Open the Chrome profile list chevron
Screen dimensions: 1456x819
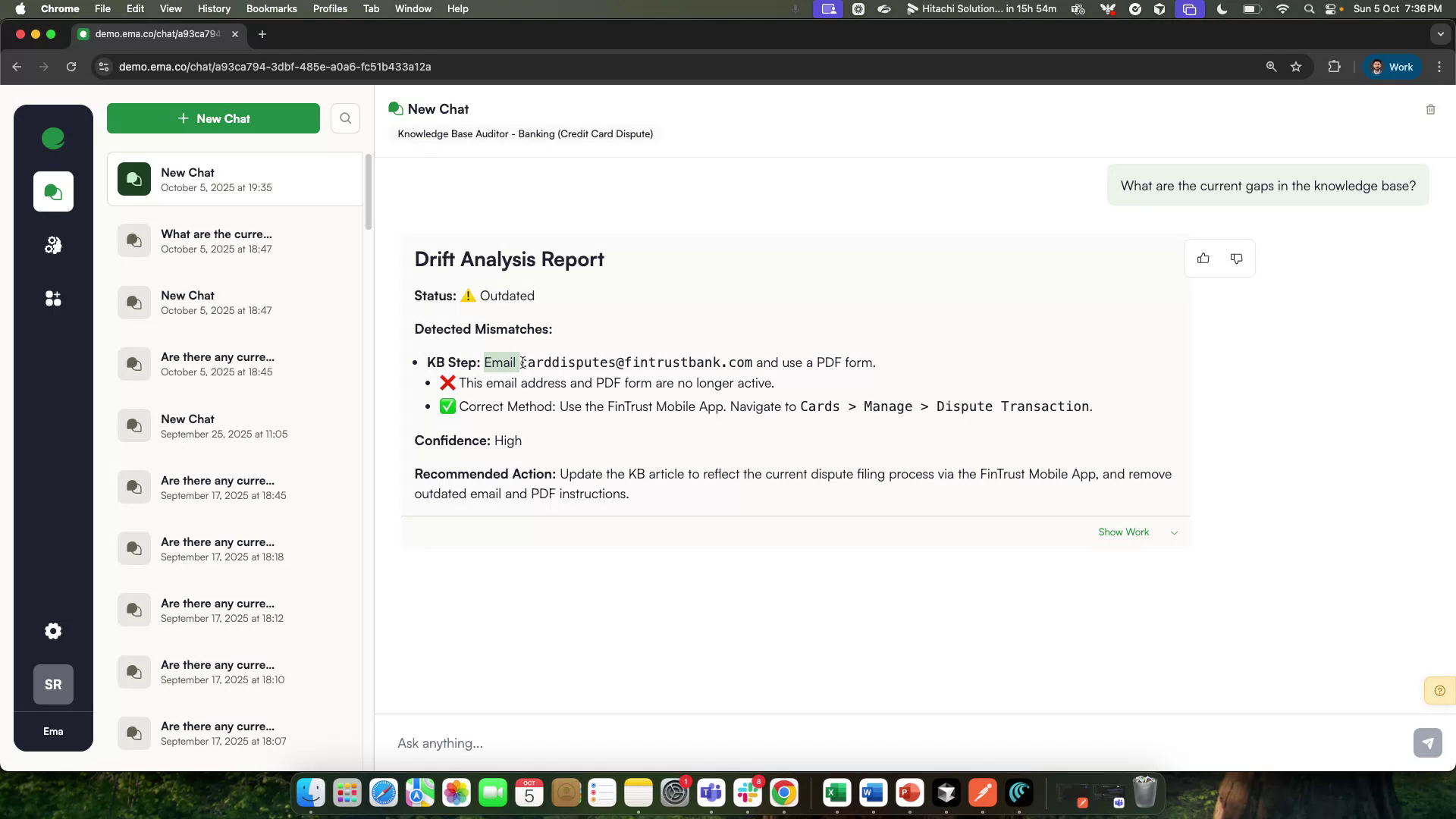pos(1440,34)
